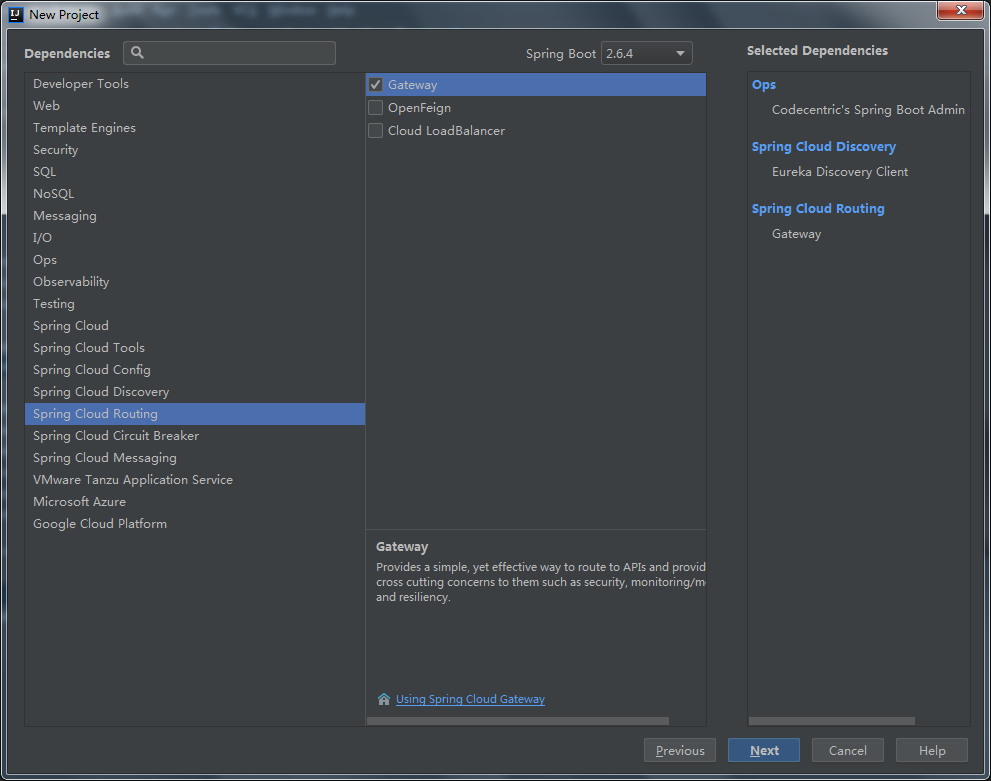Click the description pane horizontal scrollbar
Image resolution: width=991 pixels, height=781 pixels.
click(x=518, y=721)
